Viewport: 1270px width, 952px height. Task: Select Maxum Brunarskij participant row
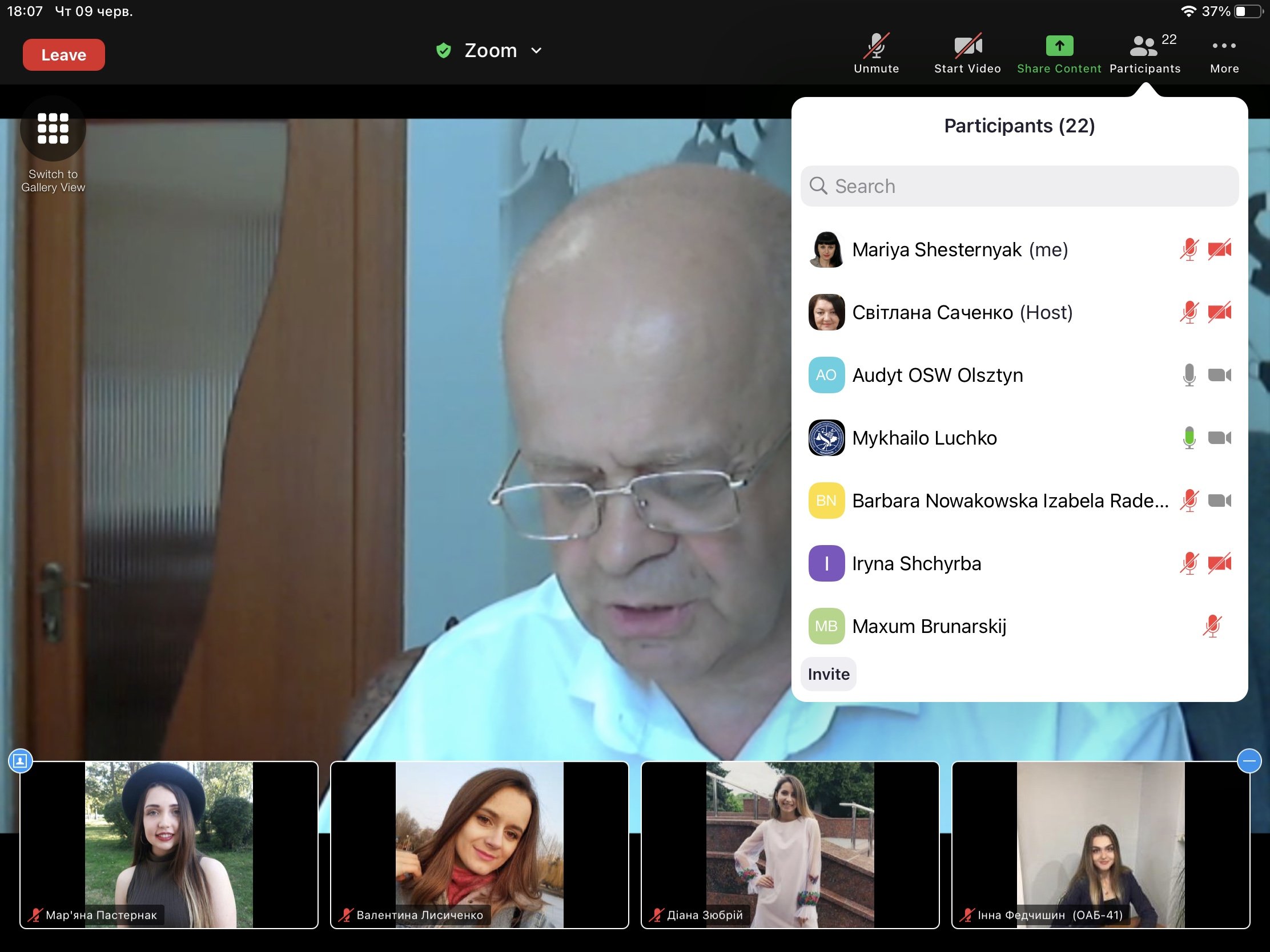[x=1019, y=626]
